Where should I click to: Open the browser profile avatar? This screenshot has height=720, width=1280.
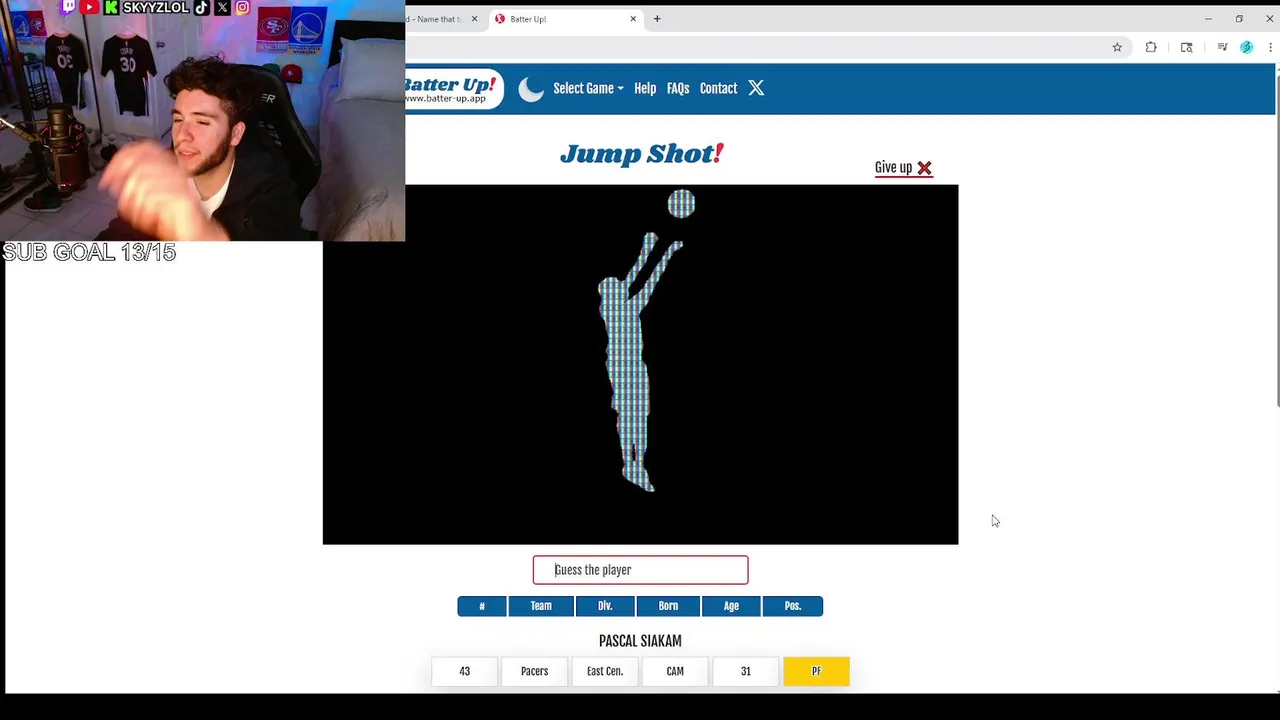point(1246,47)
